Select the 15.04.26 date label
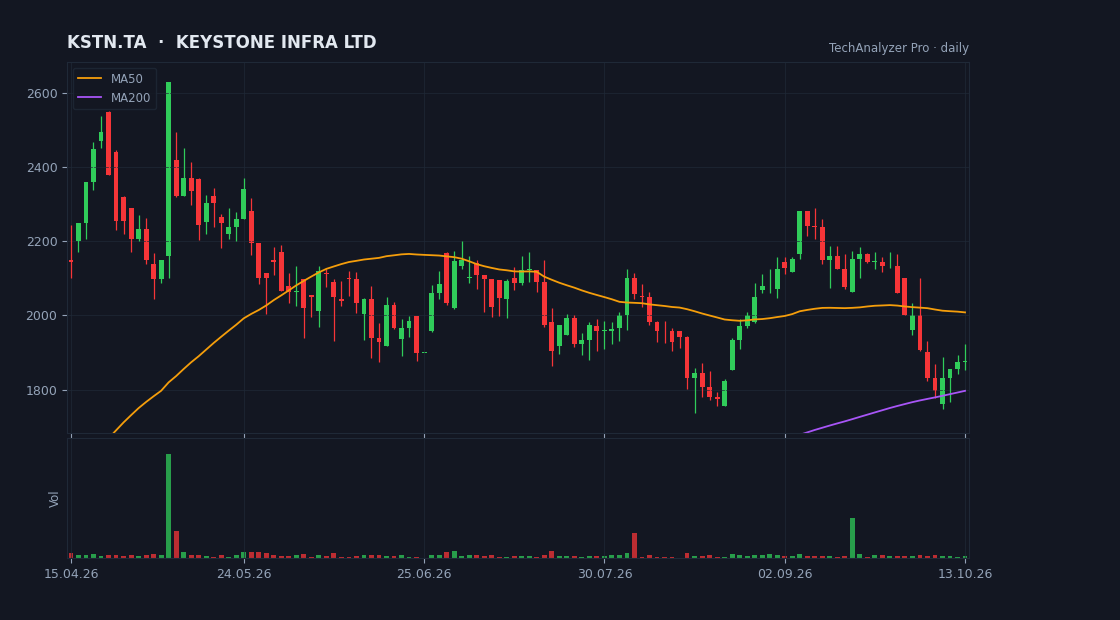This screenshot has width=1120, height=620. point(71,574)
